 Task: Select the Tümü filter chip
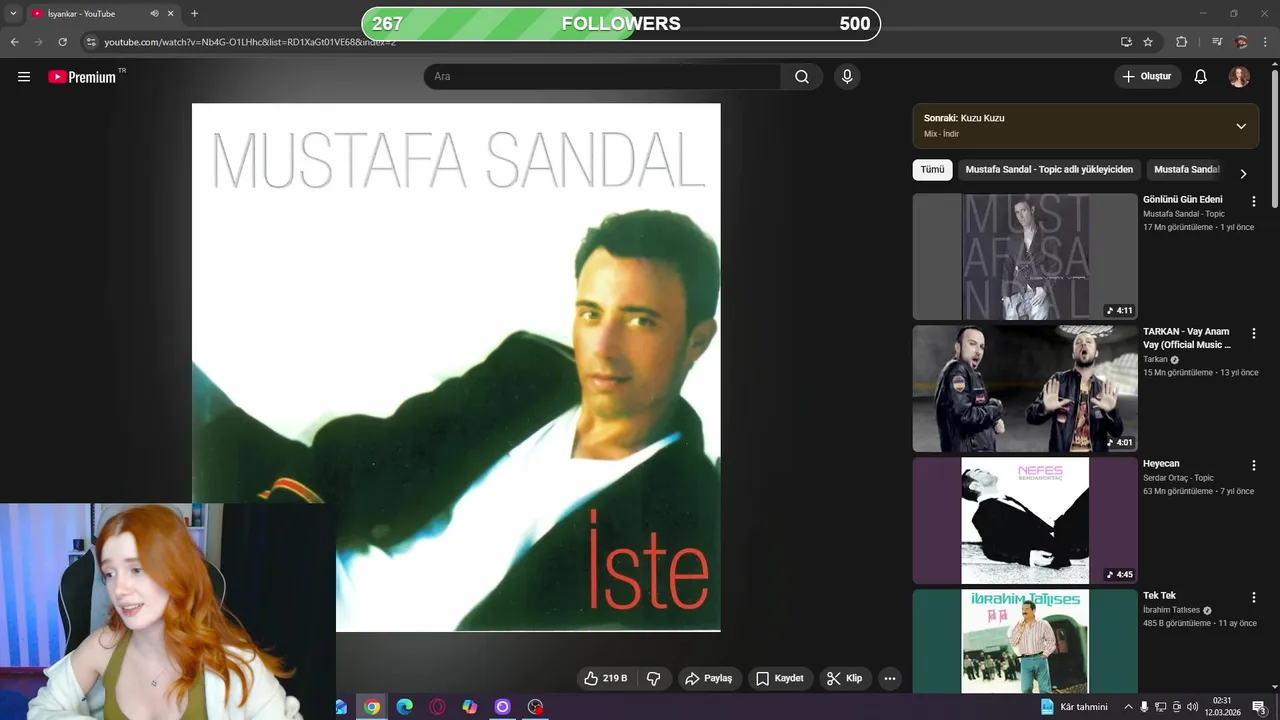click(x=932, y=170)
